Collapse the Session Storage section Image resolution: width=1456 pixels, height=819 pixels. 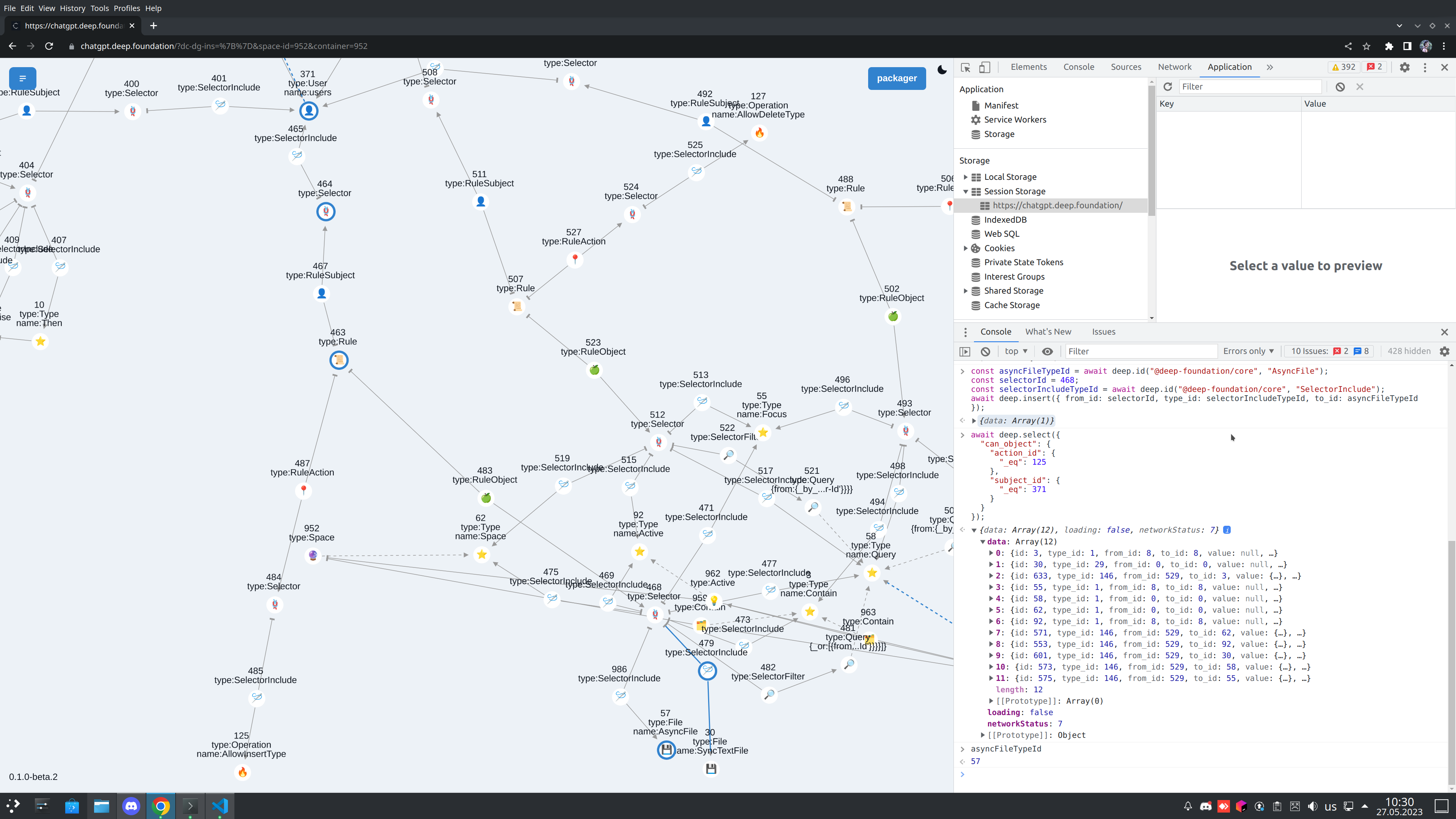pos(966,191)
